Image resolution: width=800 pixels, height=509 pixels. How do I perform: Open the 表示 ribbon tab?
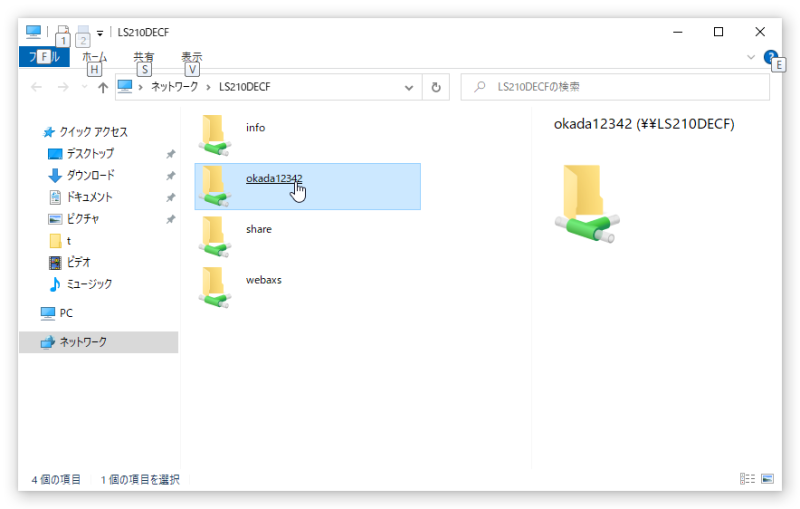(192, 57)
